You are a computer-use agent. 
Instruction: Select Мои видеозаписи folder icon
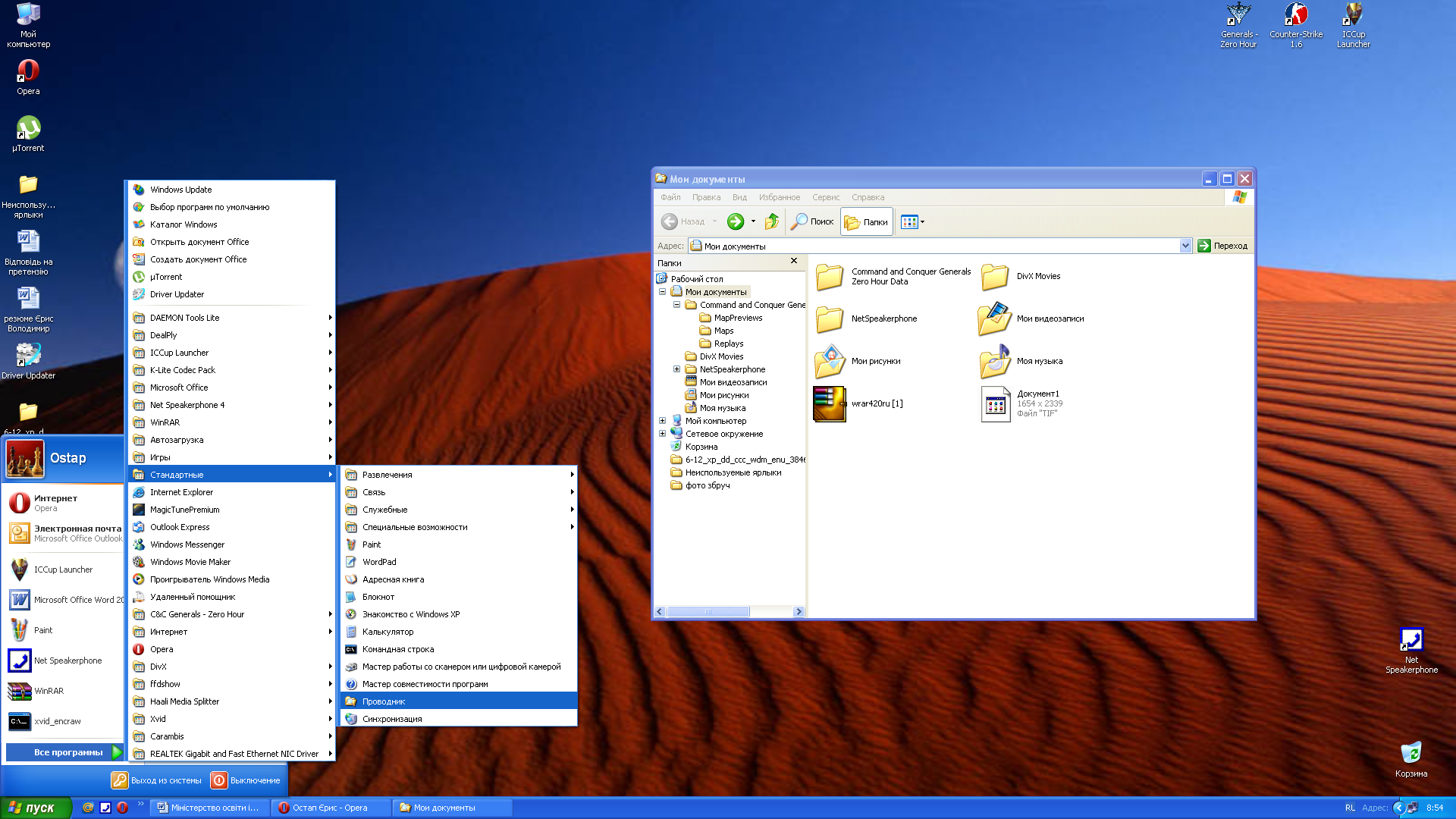994,319
